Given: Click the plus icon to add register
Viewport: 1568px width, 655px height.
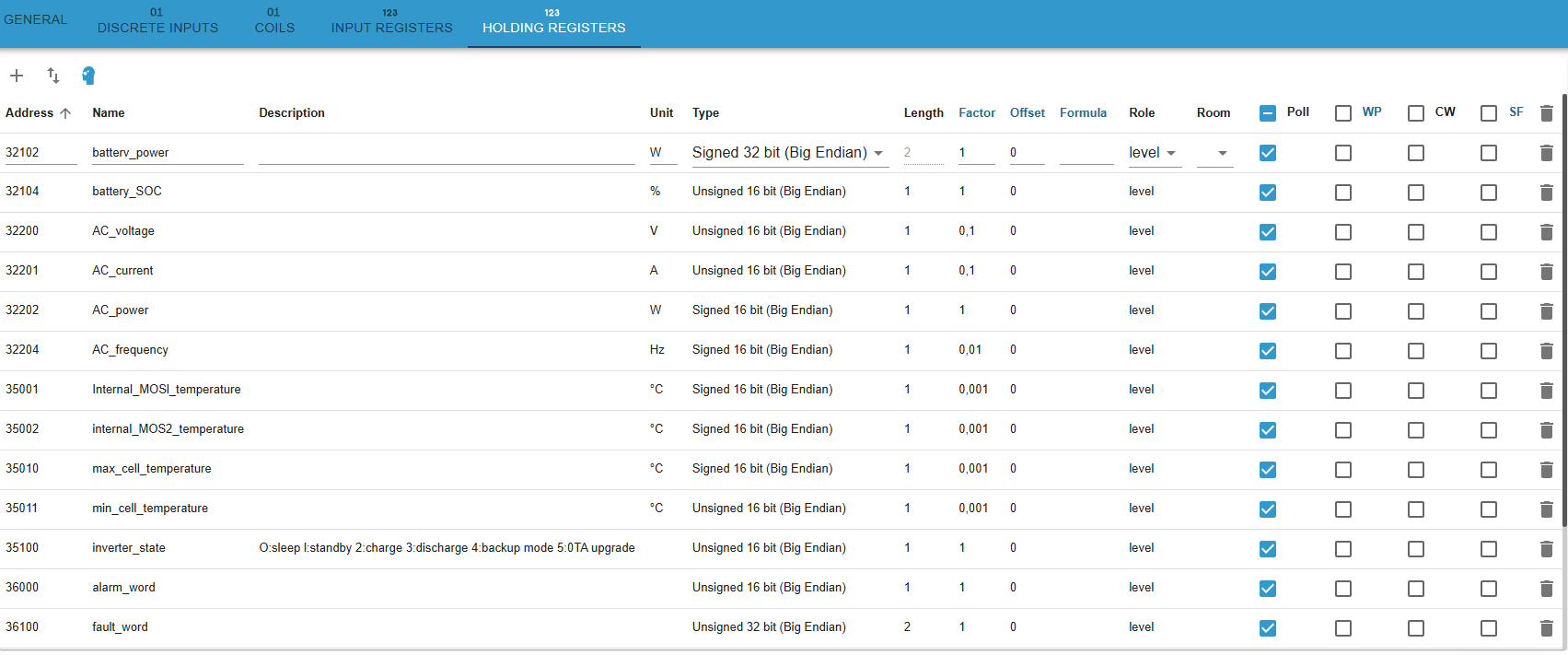Looking at the screenshot, I should click(x=17, y=76).
